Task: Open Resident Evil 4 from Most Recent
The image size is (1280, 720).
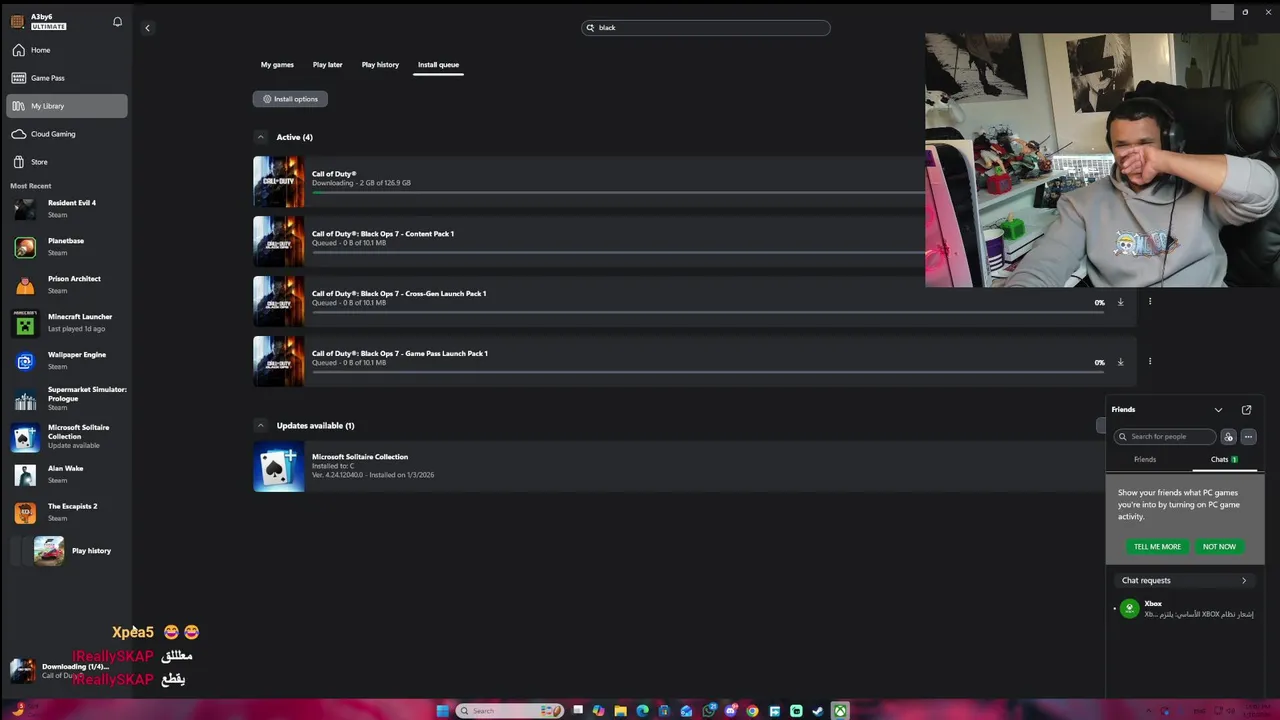Action: [66, 209]
